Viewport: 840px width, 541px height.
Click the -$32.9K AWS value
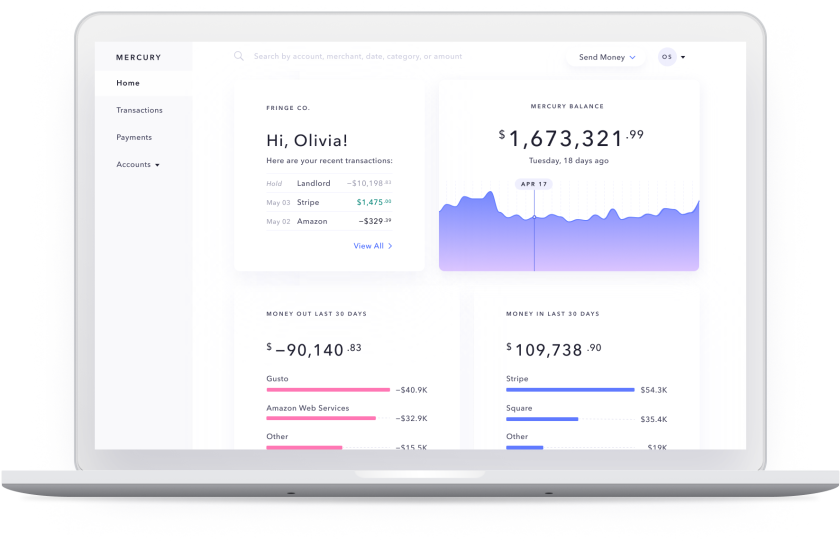[411, 418]
